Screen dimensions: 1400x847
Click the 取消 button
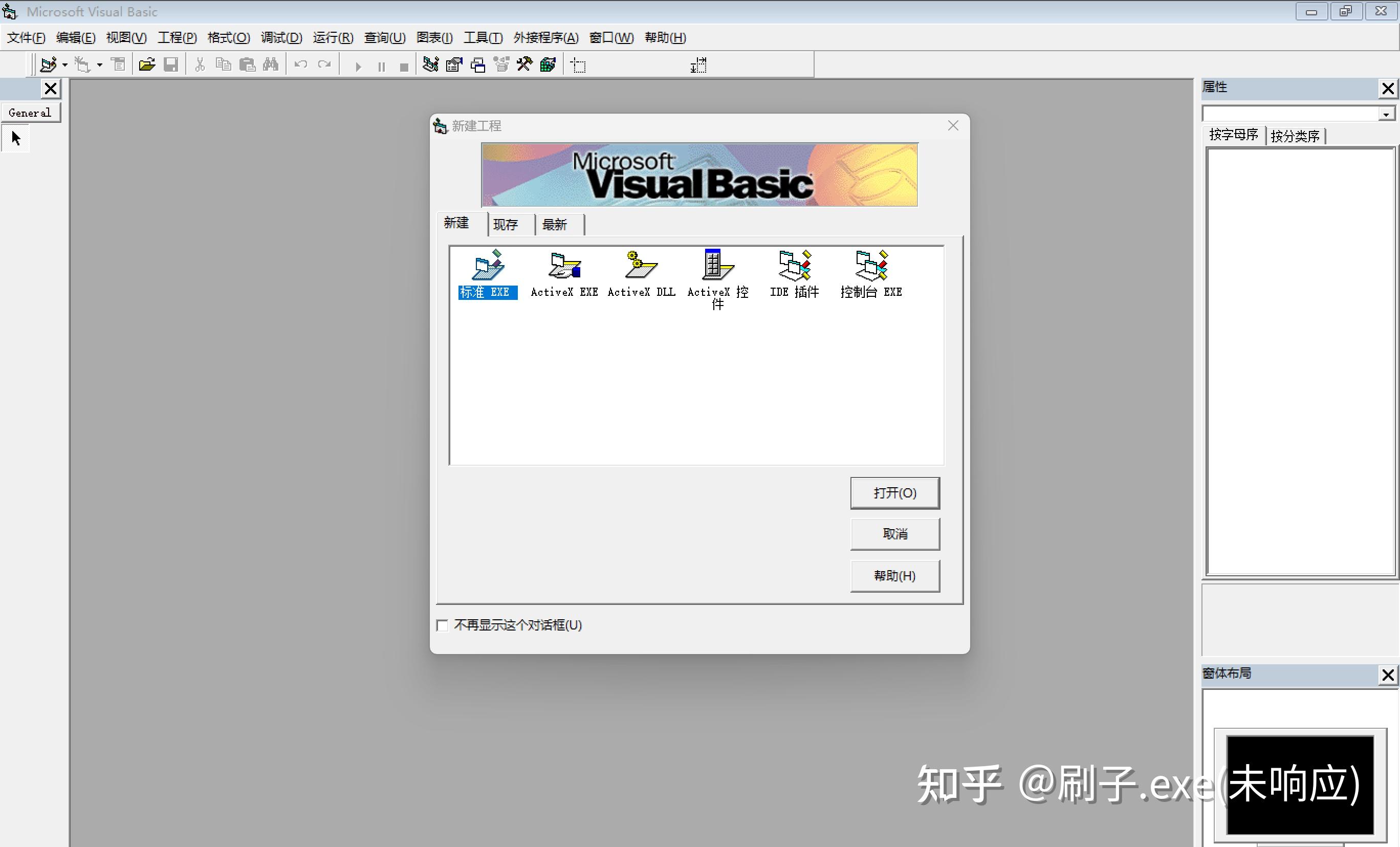(x=895, y=534)
